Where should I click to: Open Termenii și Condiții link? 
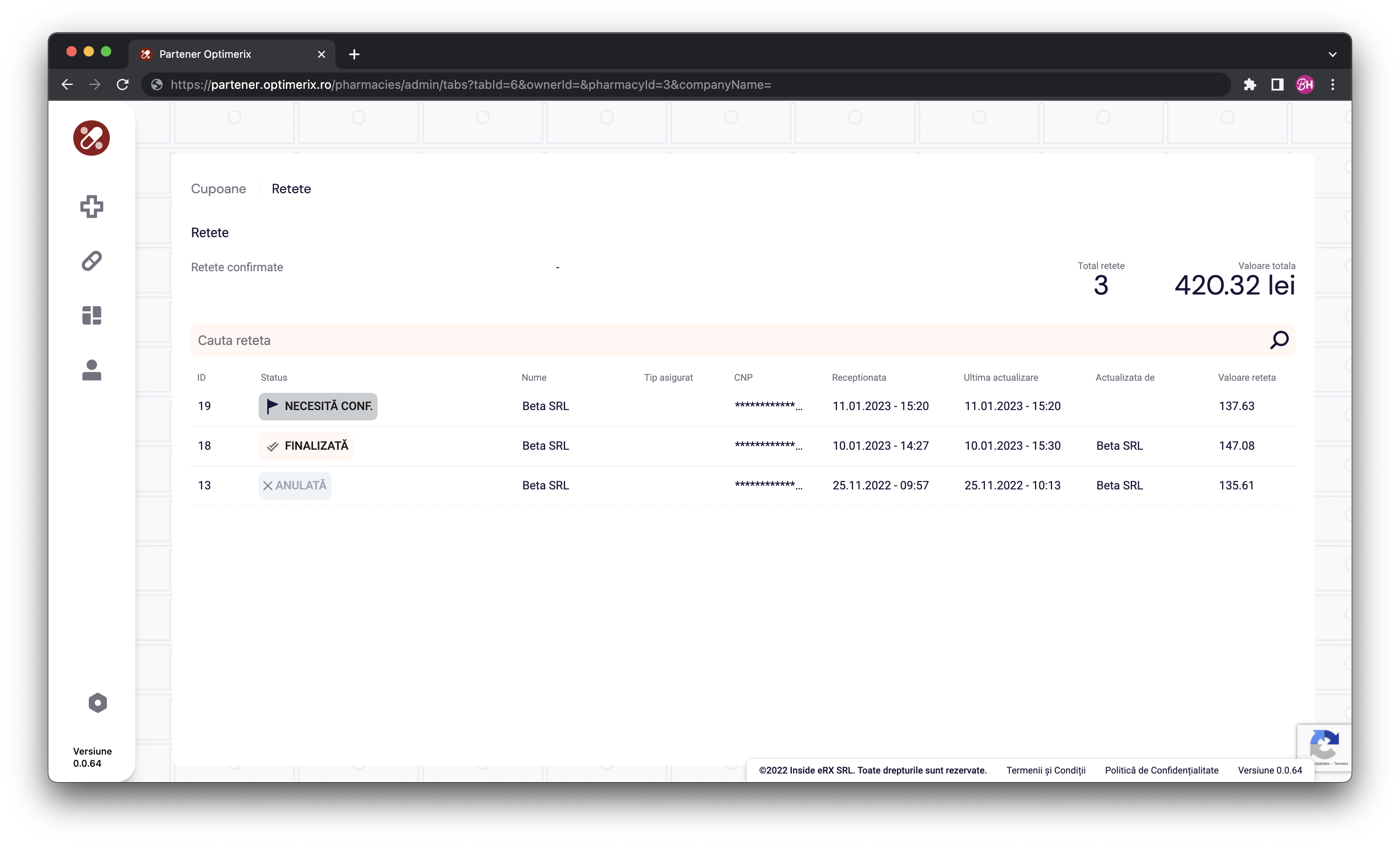click(x=1045, y=770)
